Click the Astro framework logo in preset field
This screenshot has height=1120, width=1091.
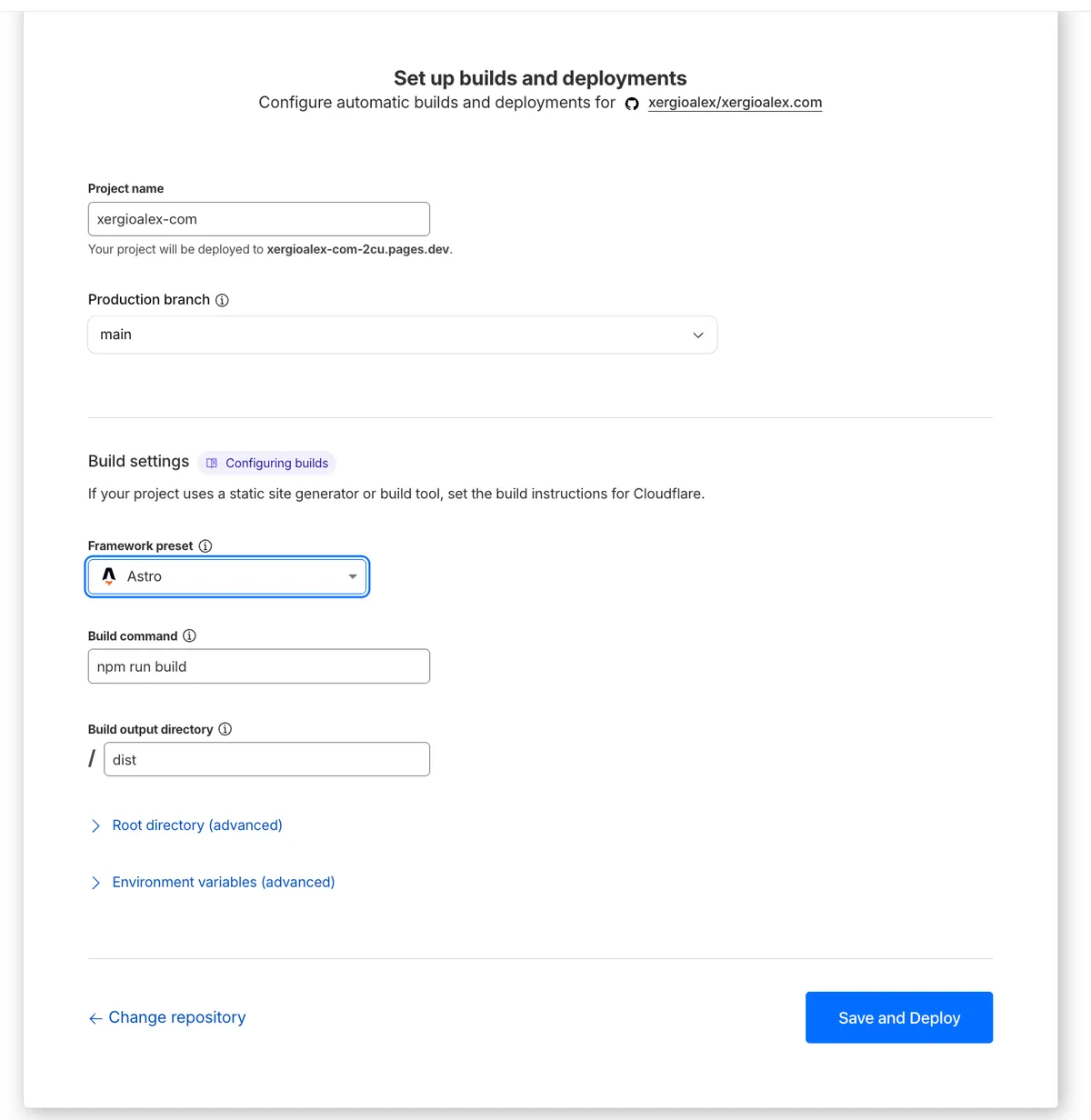point(107,575)
